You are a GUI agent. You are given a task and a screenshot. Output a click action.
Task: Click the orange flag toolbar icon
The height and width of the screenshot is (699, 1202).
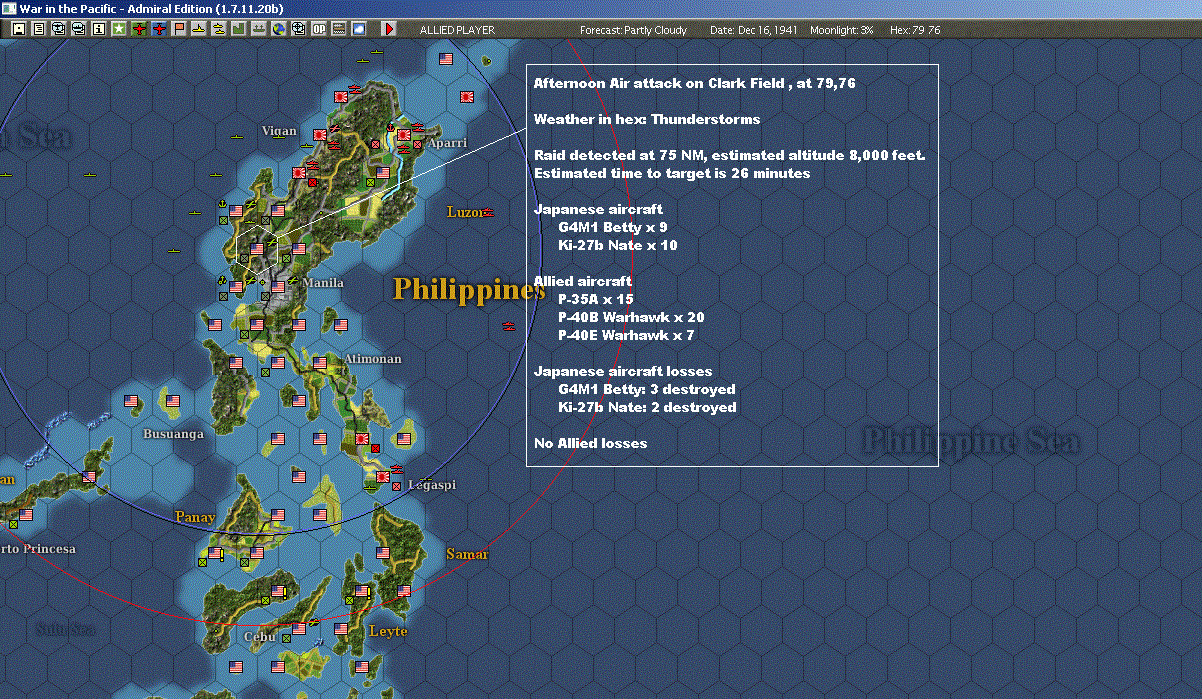179,30
